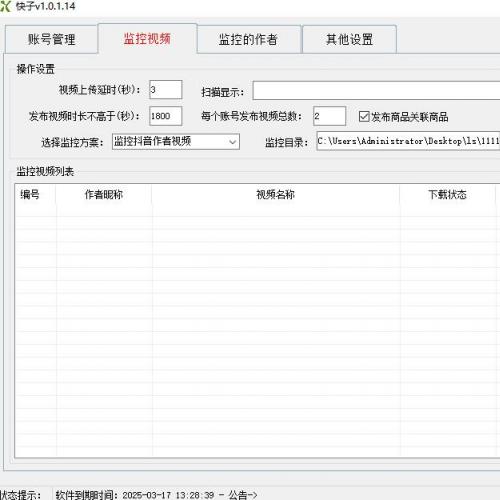Focus the 每个账号发布视频总数 input field
This screenshot has height=500, width=500.
(x=329, y=116)
